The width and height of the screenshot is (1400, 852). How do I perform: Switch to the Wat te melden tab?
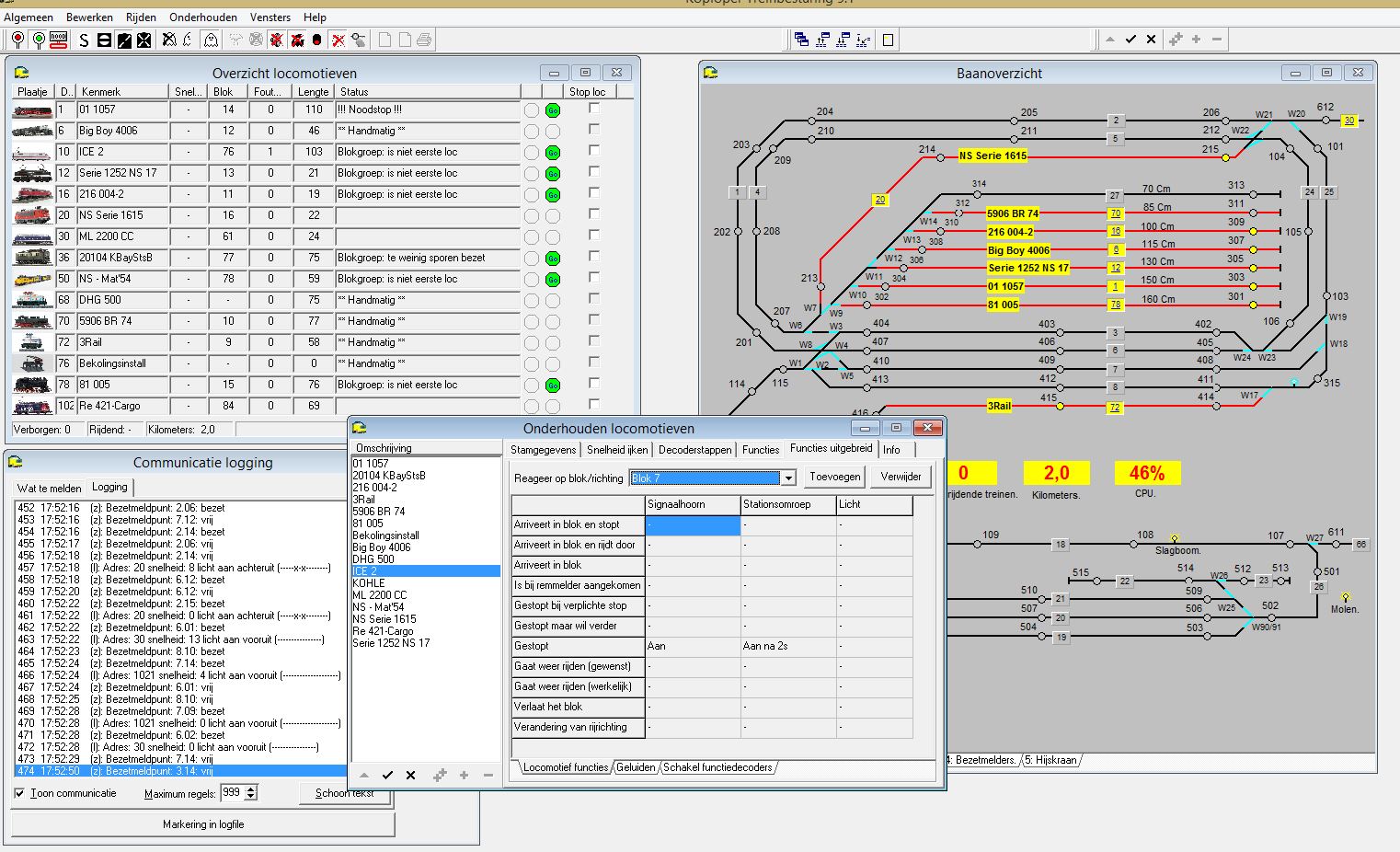[49, 489]
